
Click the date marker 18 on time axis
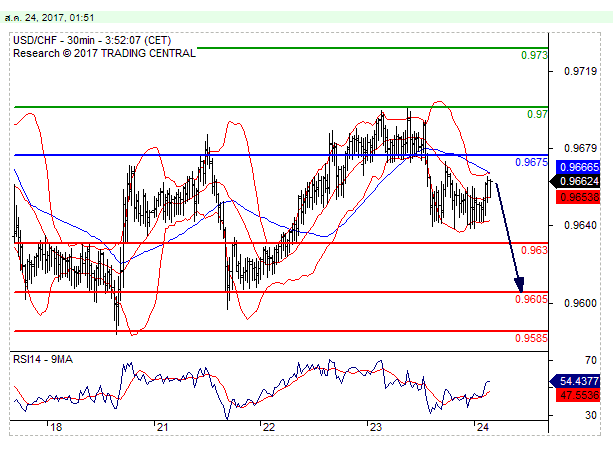click(56, 427)
